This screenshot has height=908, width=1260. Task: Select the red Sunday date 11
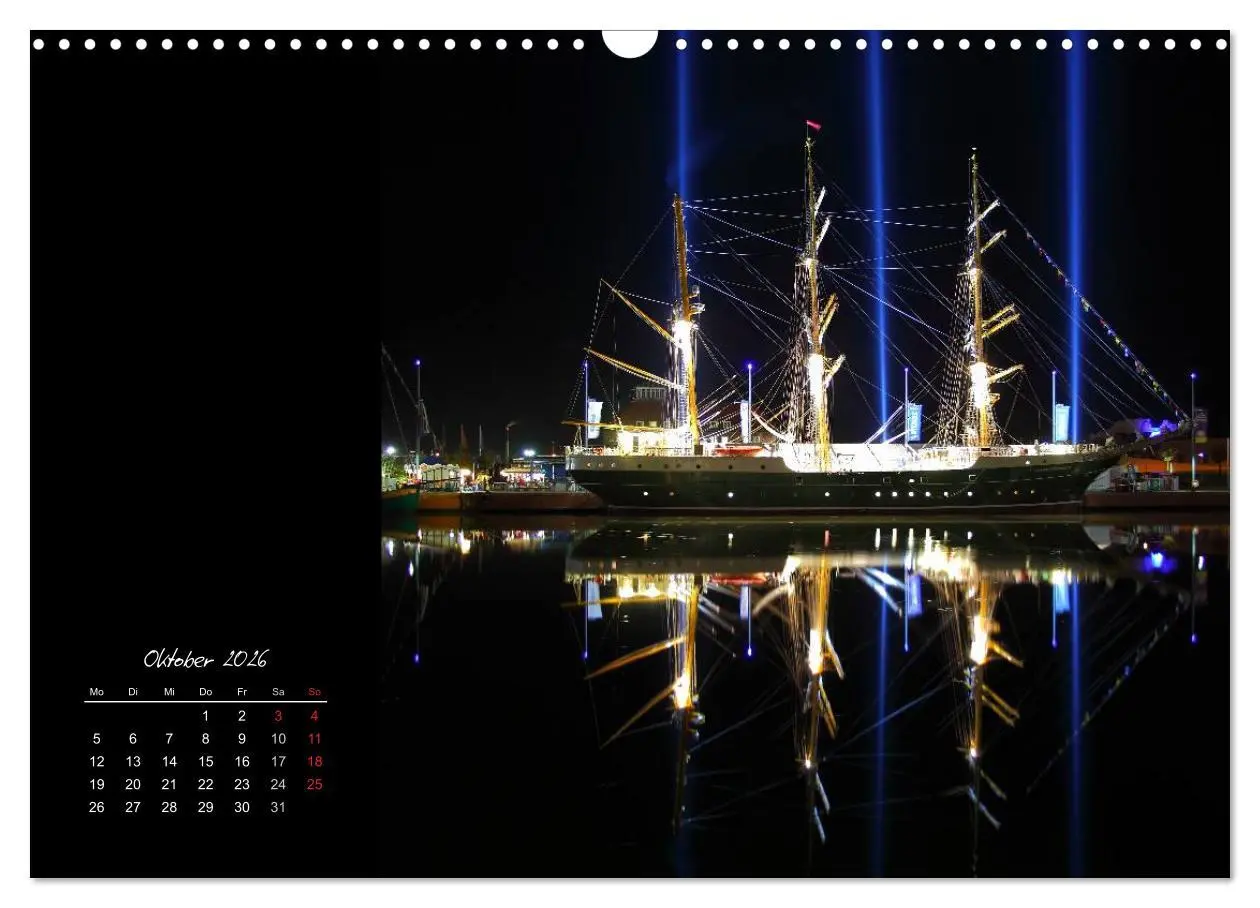[314, 739]
